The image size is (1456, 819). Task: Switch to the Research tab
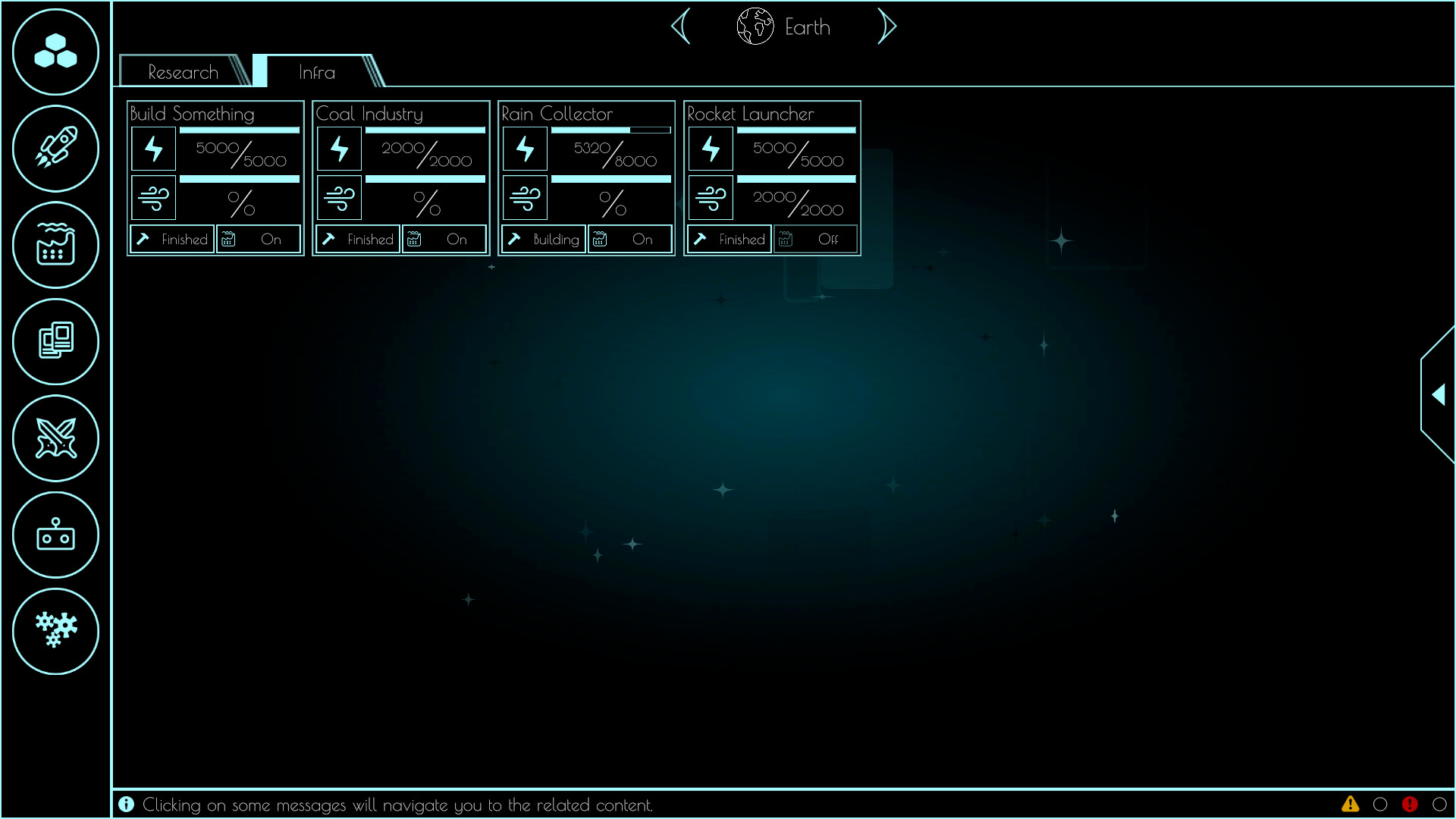coord(182,71)
